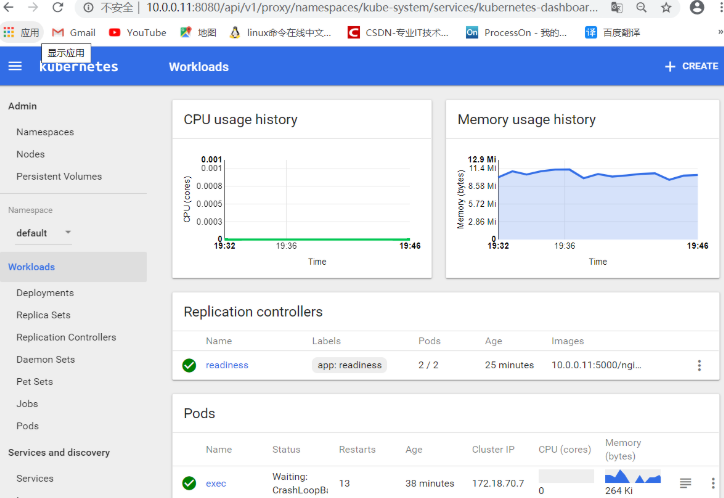Open Jobs in the sidebar
Image resolution: width=724 pixels, height=498 pixels.
27,403
